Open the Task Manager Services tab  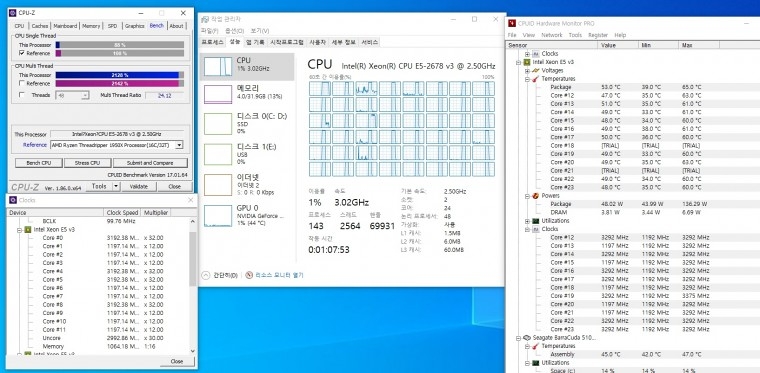pos(369,43)
